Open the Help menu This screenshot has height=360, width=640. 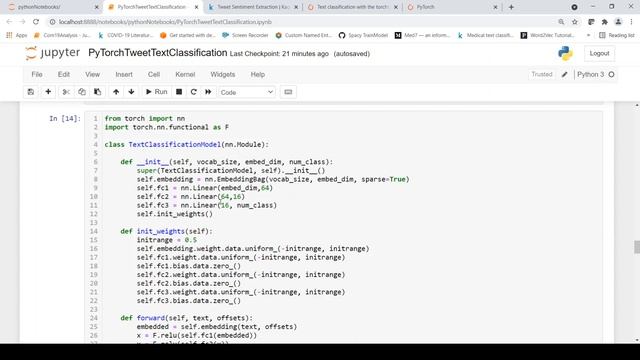258,74
